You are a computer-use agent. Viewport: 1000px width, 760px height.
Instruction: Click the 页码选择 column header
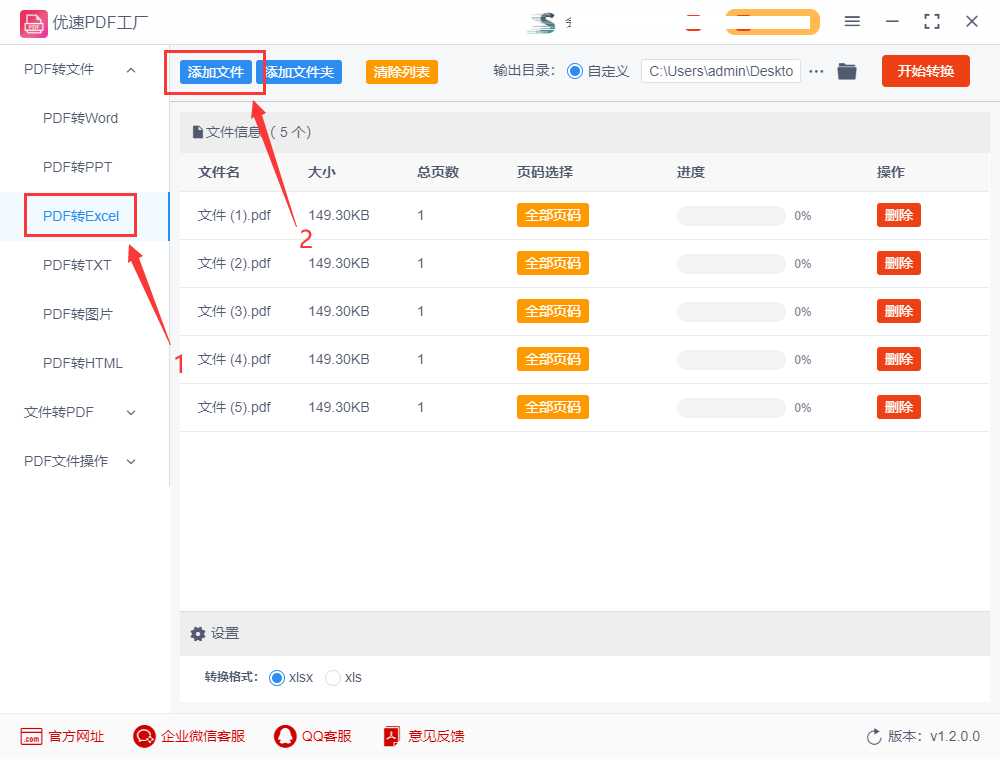545,172
